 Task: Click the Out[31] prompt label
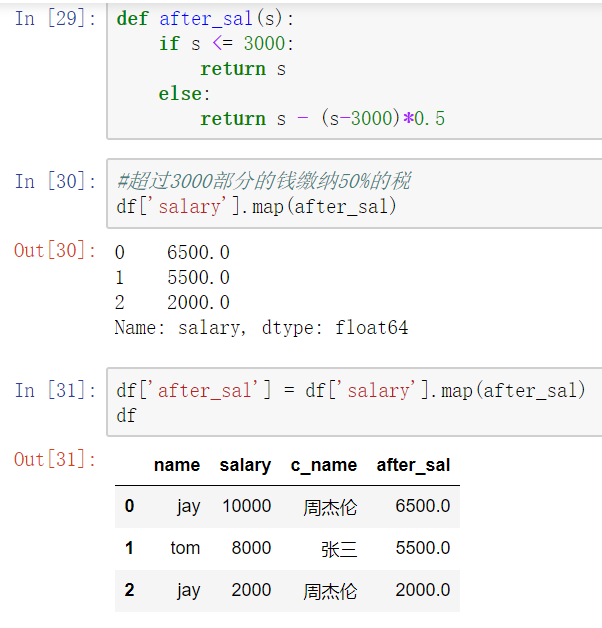click(x=55, y=459)
